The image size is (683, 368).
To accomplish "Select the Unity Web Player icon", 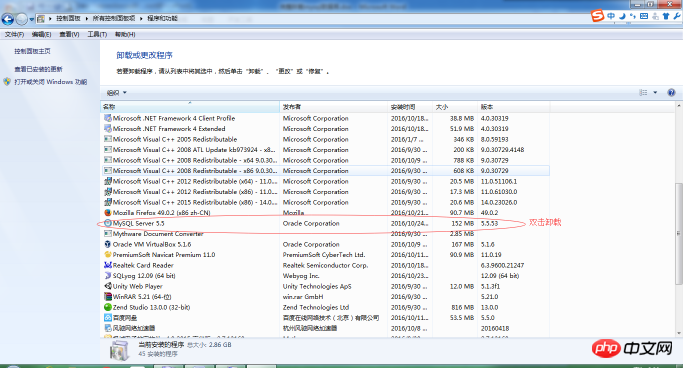I will tap(108, 286).
